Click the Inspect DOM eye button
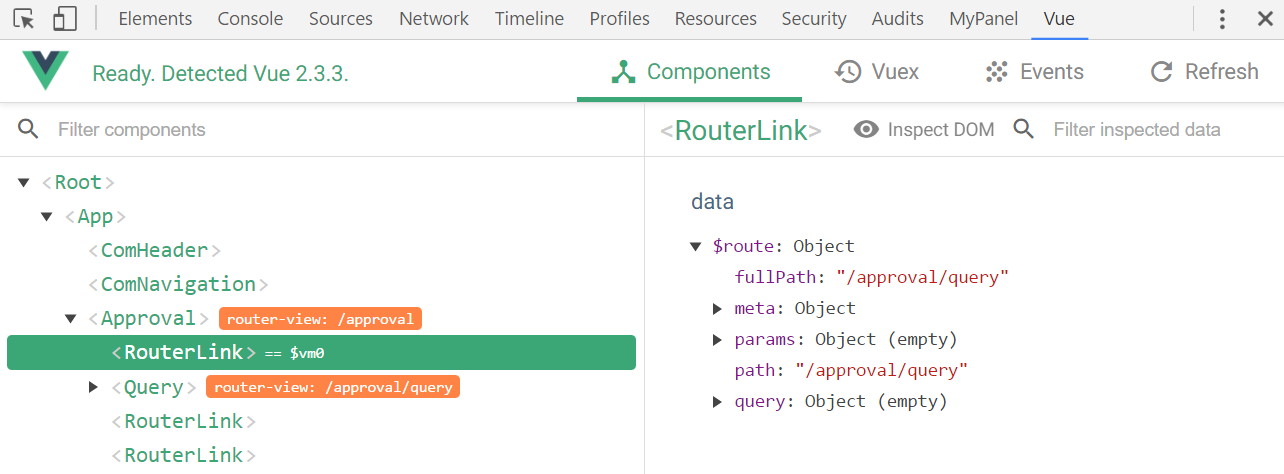The image size is (1284, 474). click(923, 130)
